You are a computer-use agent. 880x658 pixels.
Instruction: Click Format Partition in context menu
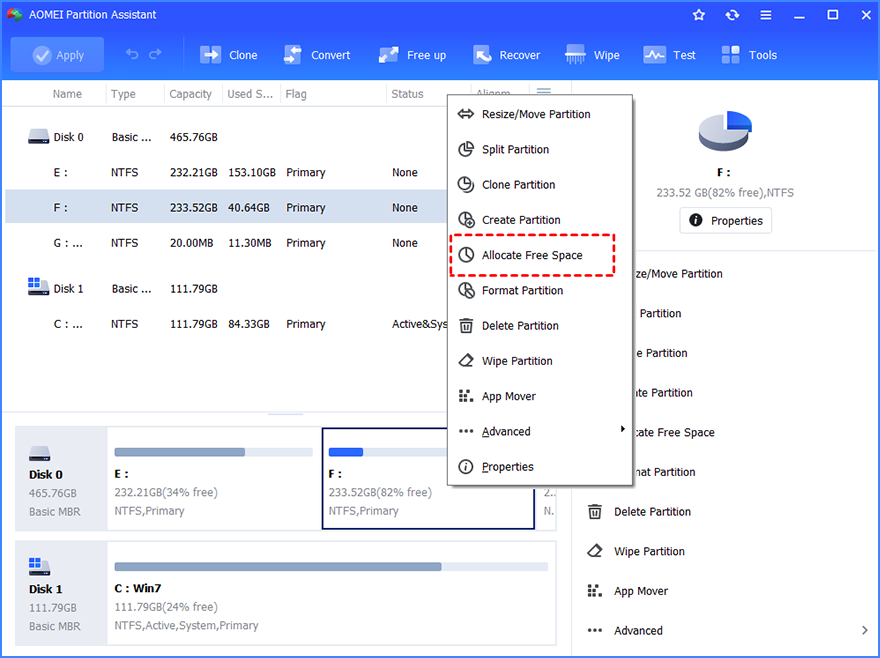coord(522,290)
